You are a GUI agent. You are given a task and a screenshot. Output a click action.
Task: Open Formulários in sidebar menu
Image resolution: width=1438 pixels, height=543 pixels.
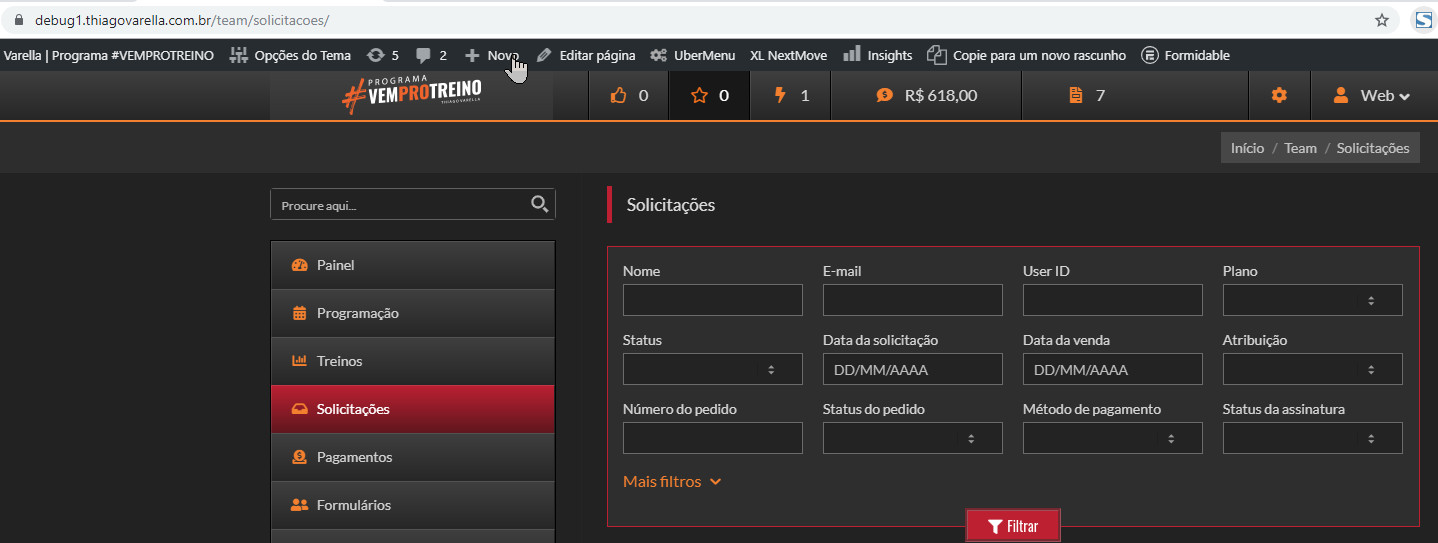(x=412, y=505)
